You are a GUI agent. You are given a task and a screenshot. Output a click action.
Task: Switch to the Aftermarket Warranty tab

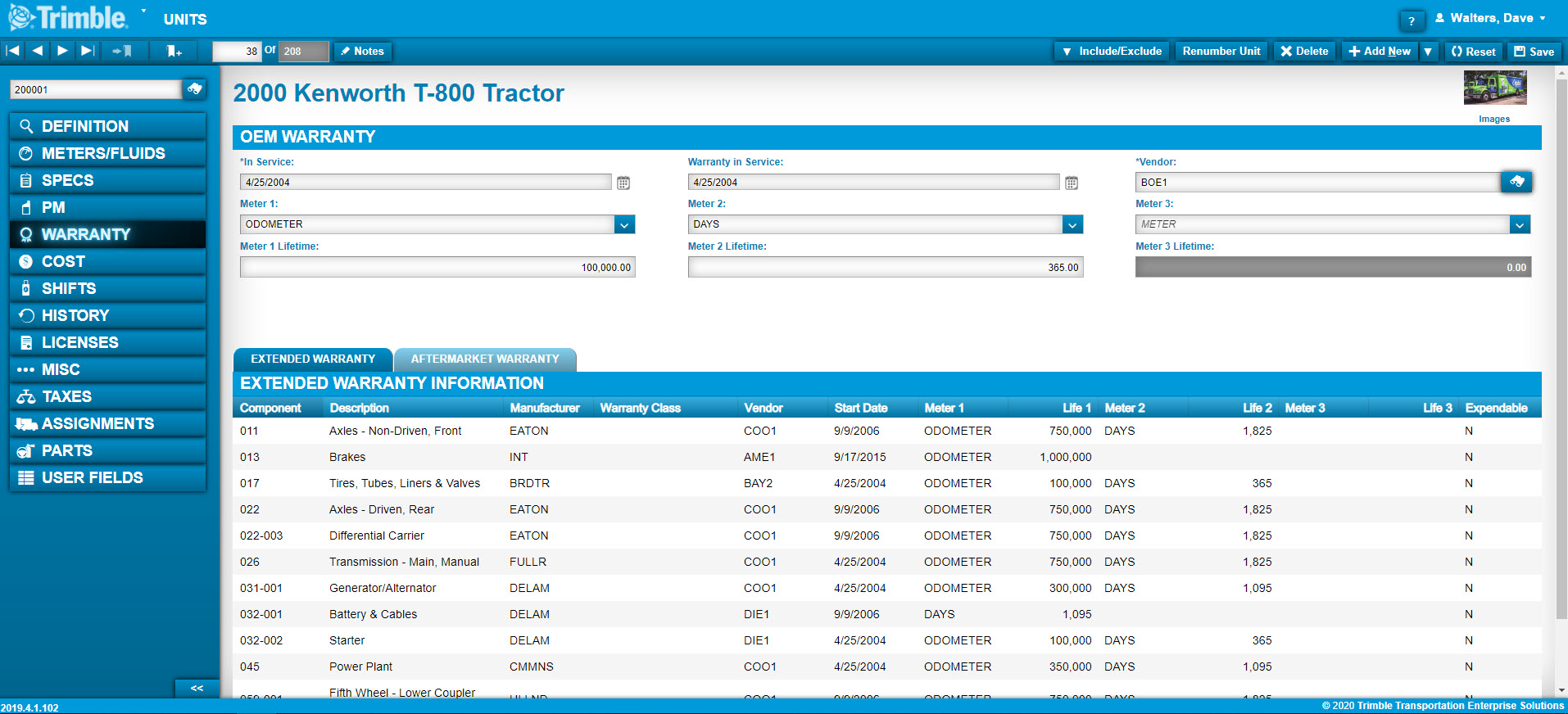(x=485, y=359)
